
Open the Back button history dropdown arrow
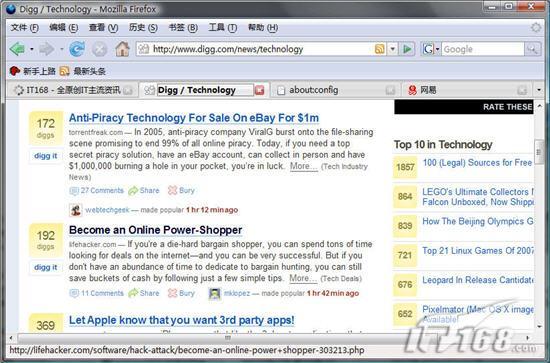[x=32, y=49]
